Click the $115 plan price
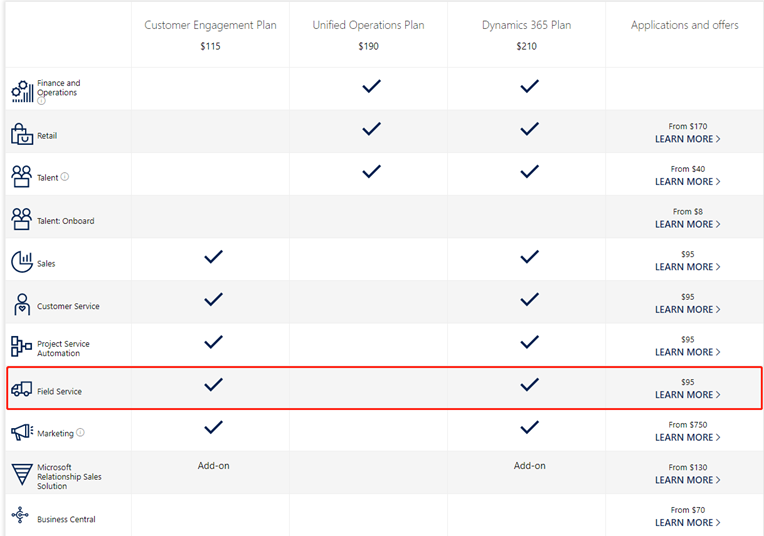The height and width of the screenshot is (536, 764). pyautogui.click(x=210, y=46)
